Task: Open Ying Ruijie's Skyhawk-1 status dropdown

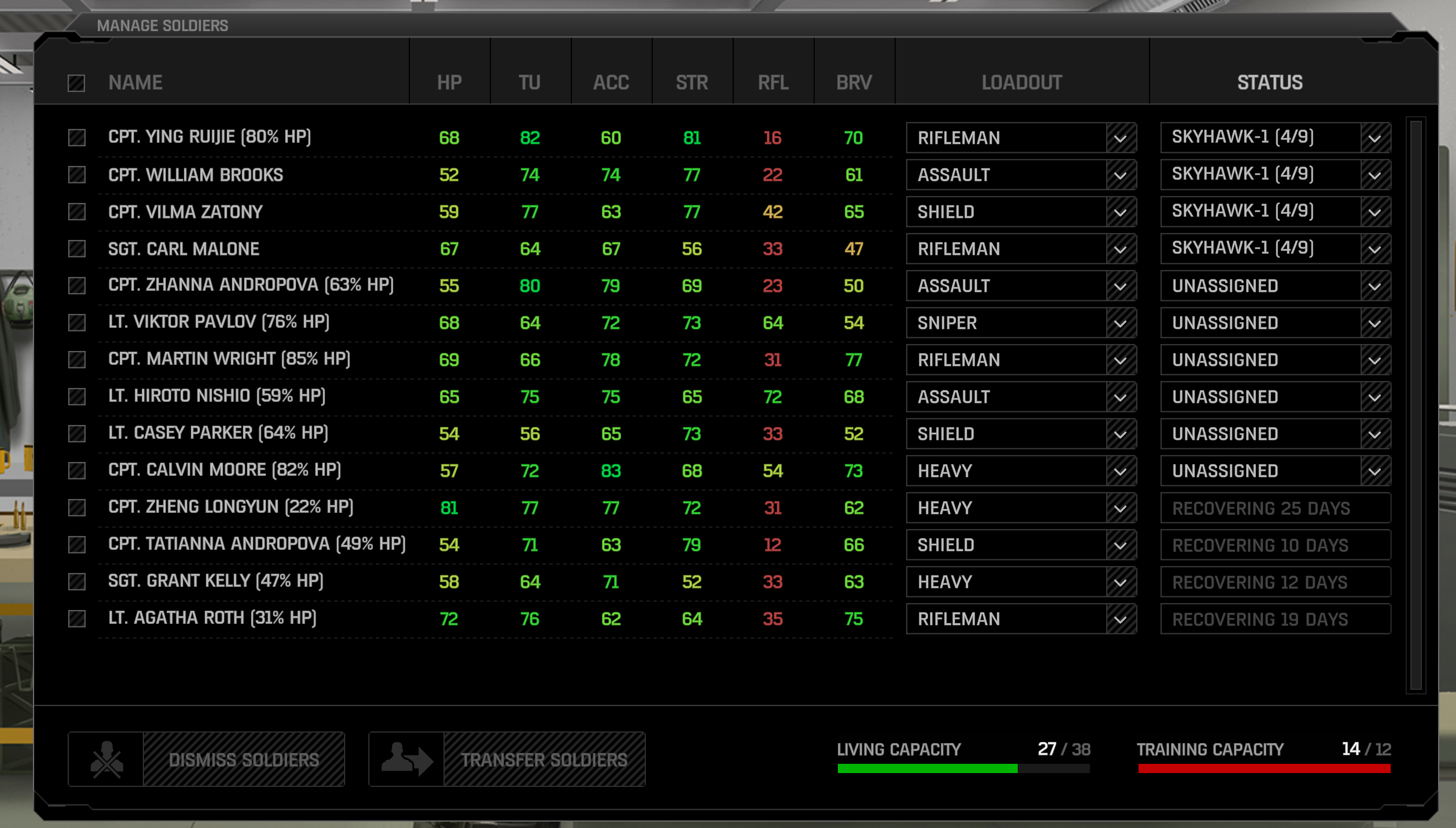Action: pos(1276,138)
